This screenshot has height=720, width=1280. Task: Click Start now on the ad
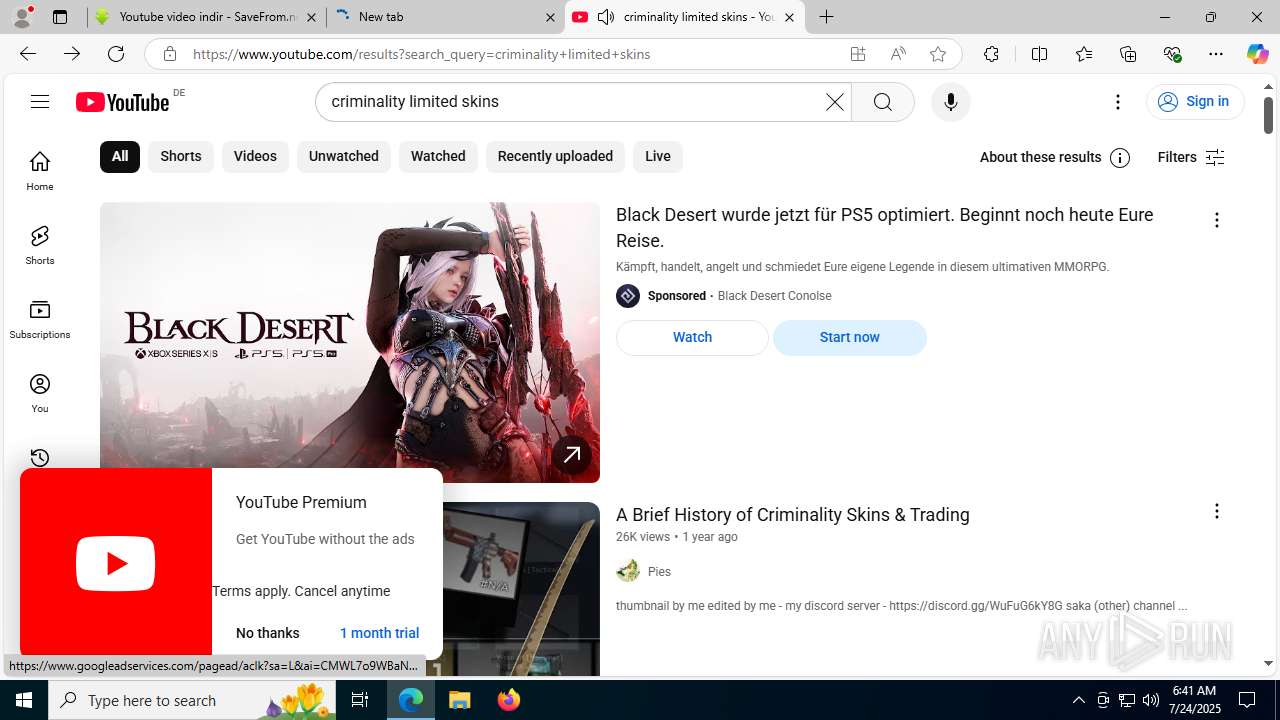(x=850, y=338)
